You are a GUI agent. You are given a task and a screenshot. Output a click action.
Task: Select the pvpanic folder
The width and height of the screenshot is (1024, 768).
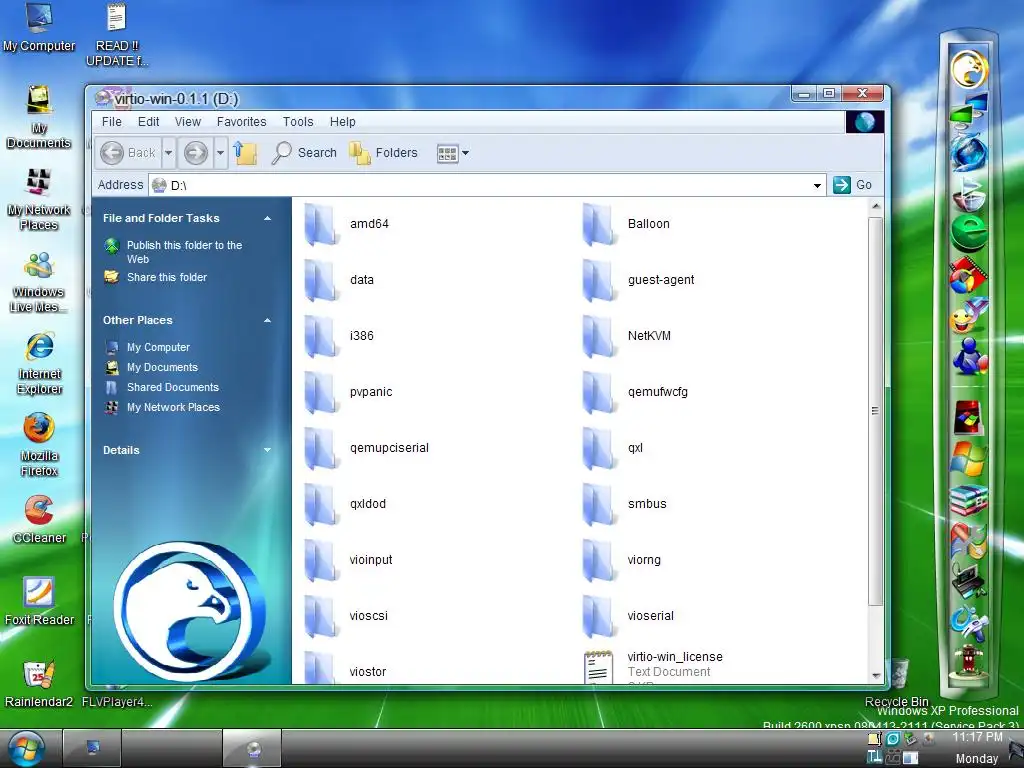(349, 392)
